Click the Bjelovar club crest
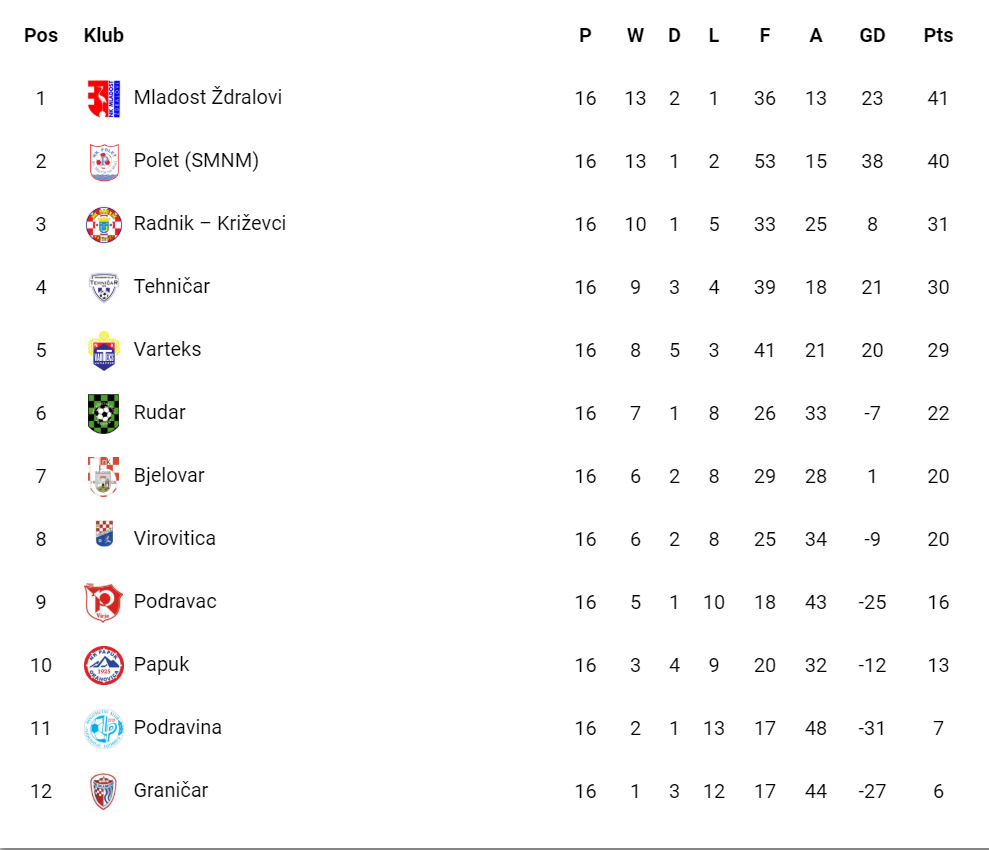This screenshot has width=989, height=850. (x=103, y=477)
